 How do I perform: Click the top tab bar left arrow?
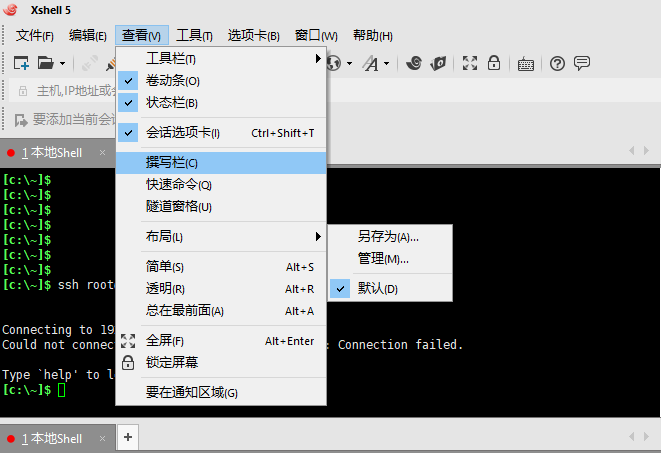631,150
